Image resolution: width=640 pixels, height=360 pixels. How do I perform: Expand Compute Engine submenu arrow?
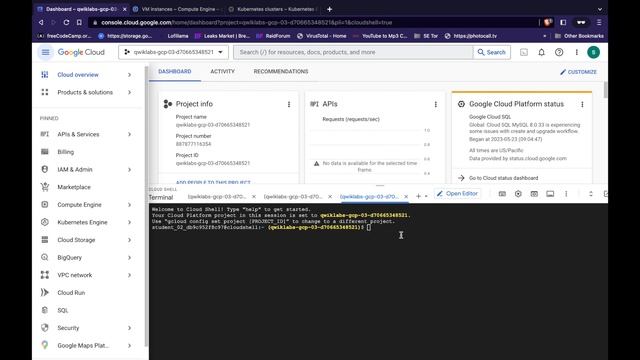pyautogui.click(x=129, y=204)
